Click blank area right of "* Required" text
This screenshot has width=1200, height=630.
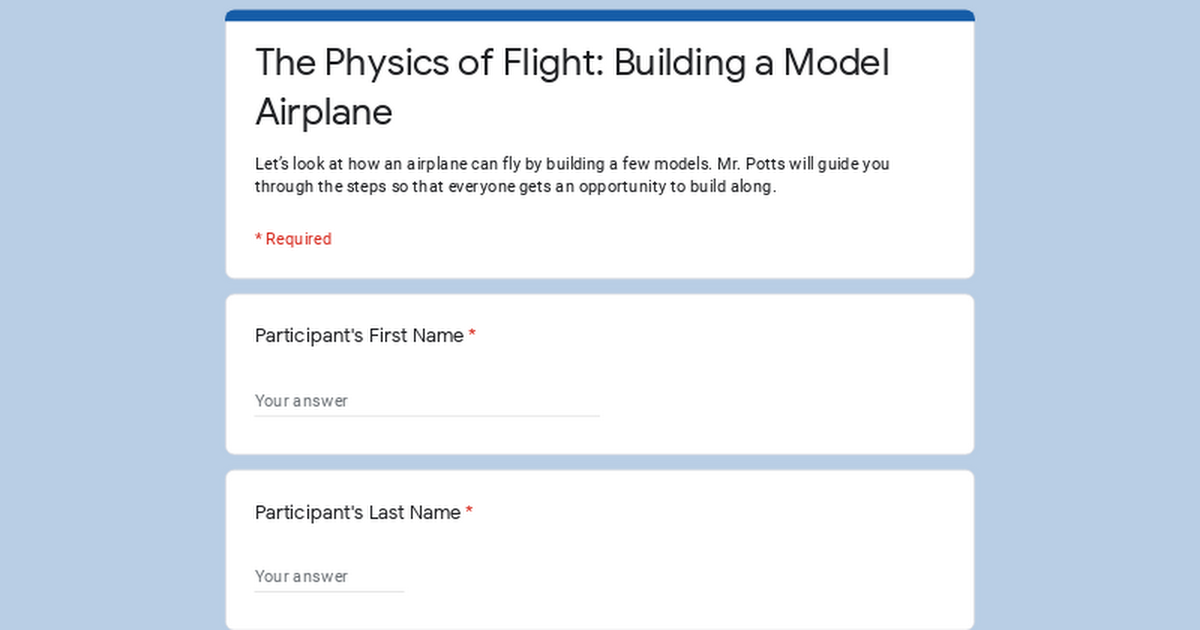[650, 239]
